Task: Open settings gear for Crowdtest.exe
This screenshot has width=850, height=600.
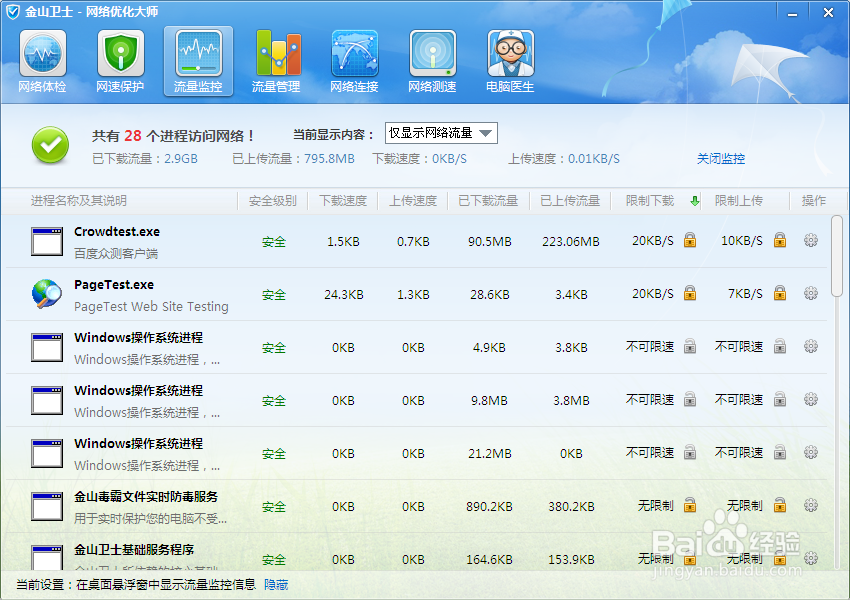Action: 810,240
